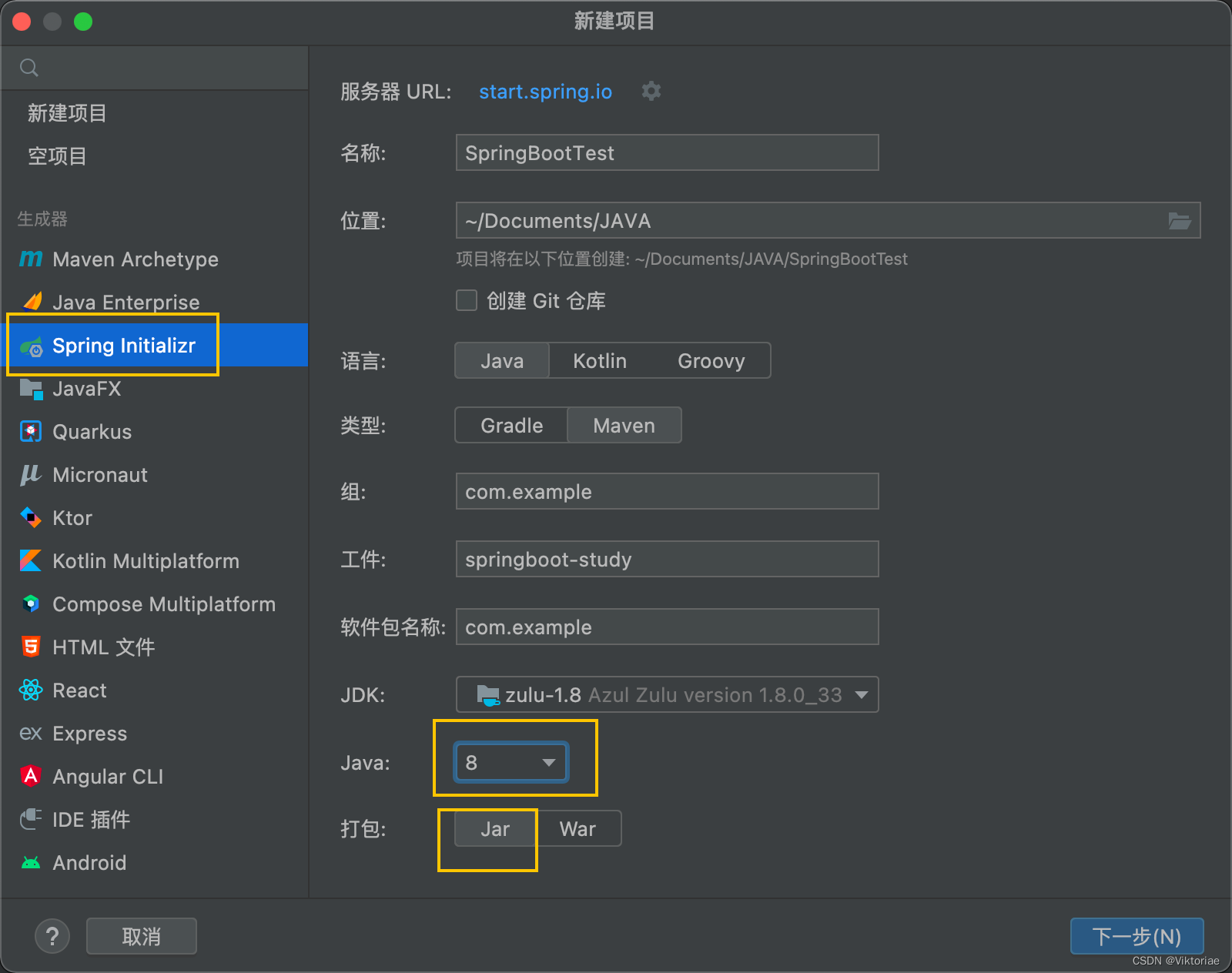Click the Angular CLI icon

(31, 776)
